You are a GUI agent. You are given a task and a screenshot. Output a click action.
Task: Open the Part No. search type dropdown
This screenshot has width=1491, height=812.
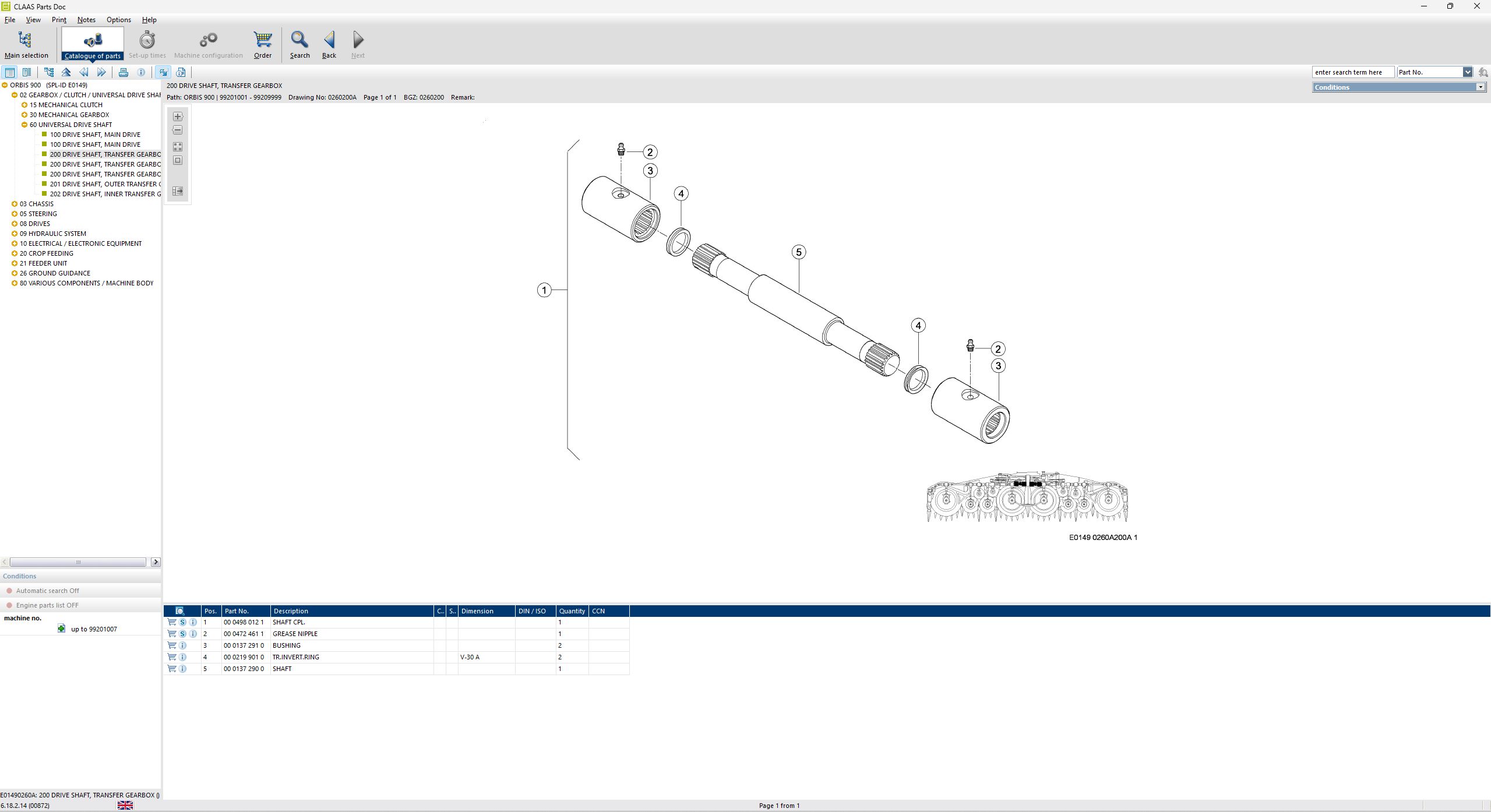tap(1469, 72)
